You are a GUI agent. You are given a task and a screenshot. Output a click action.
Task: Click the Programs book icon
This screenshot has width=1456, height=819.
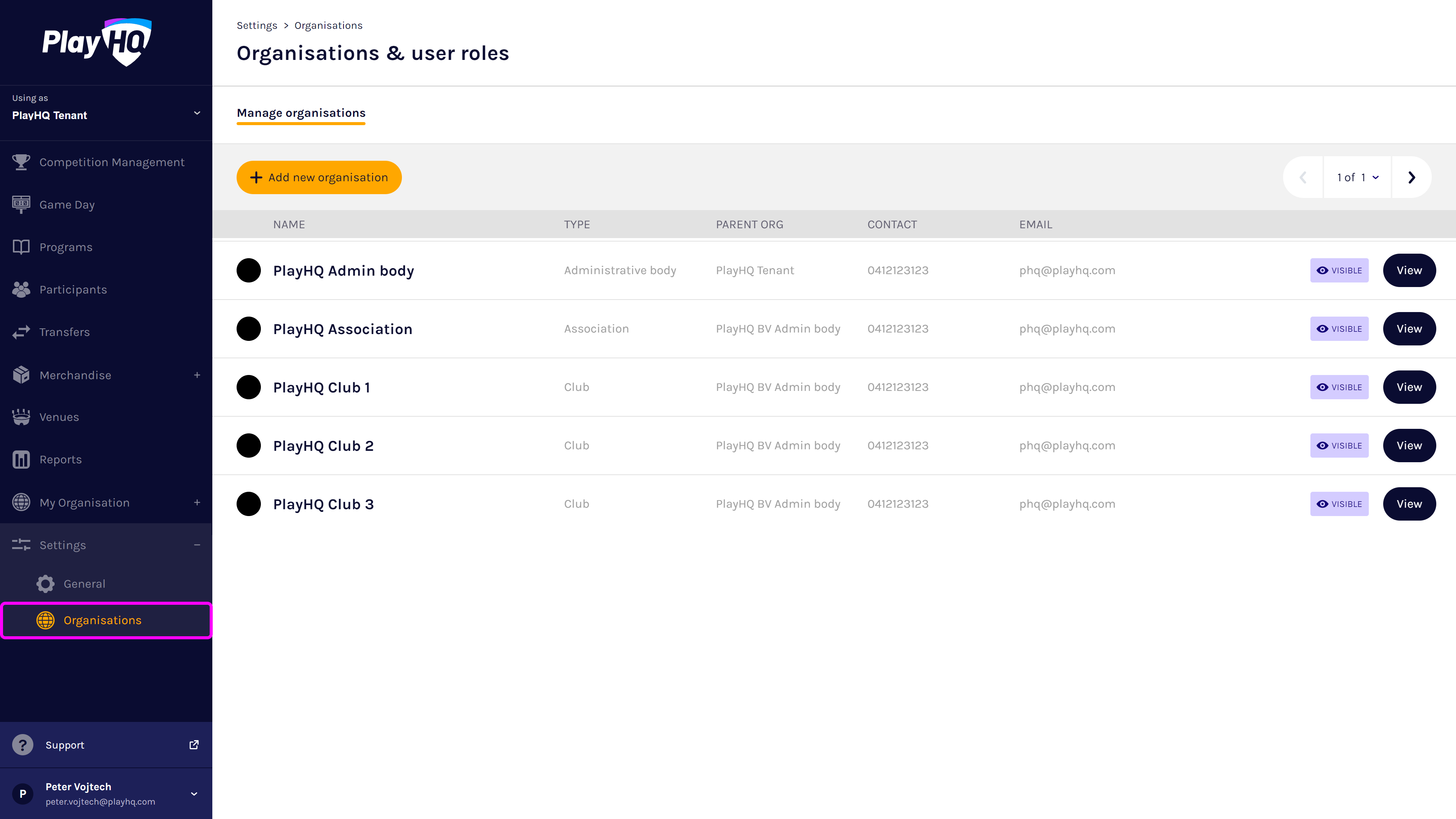tap(21, 247)
